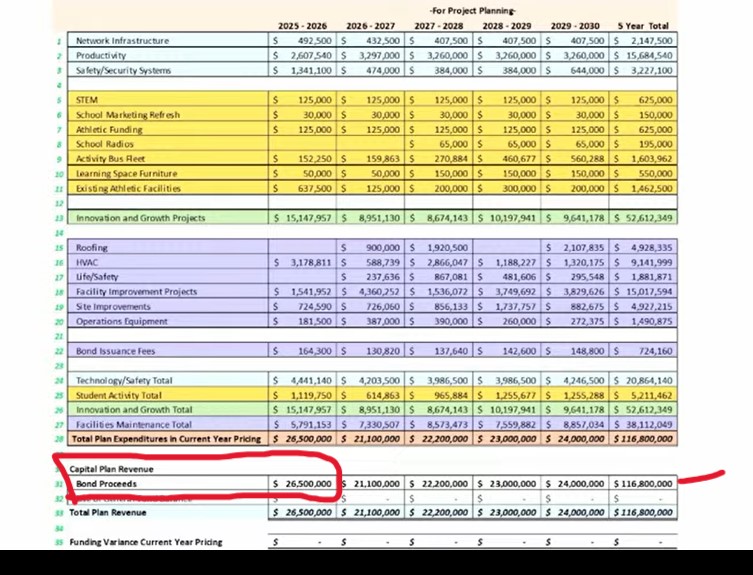The image size is (753, 575).
Task: Select the Network Infrastructure row label
Action: click(x=122, y=41)
